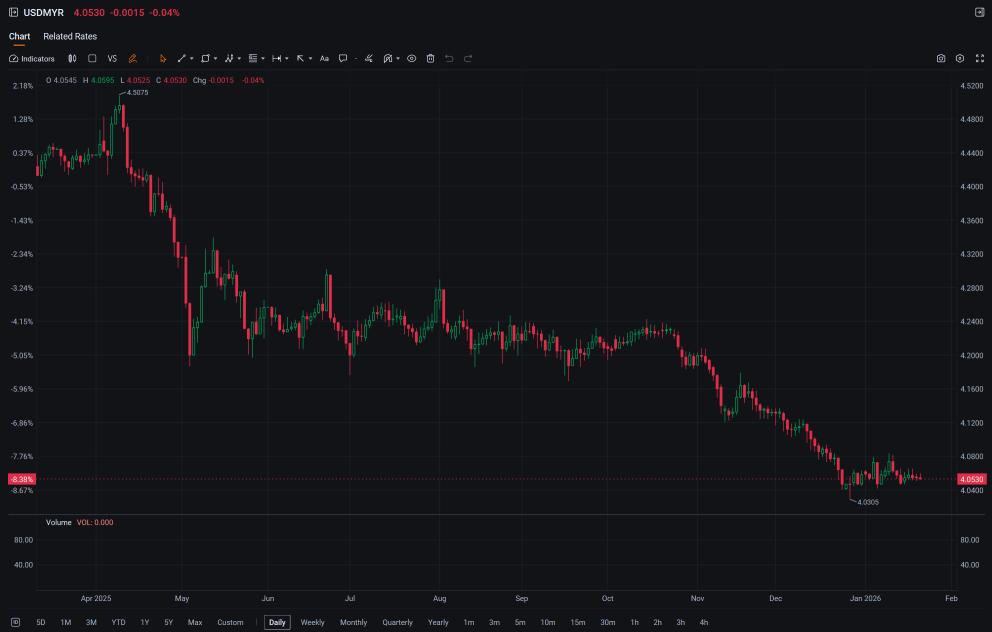This screenshot has height=632, width=992.
Task: Select the 1Y time range
Action: coord(145,623)
